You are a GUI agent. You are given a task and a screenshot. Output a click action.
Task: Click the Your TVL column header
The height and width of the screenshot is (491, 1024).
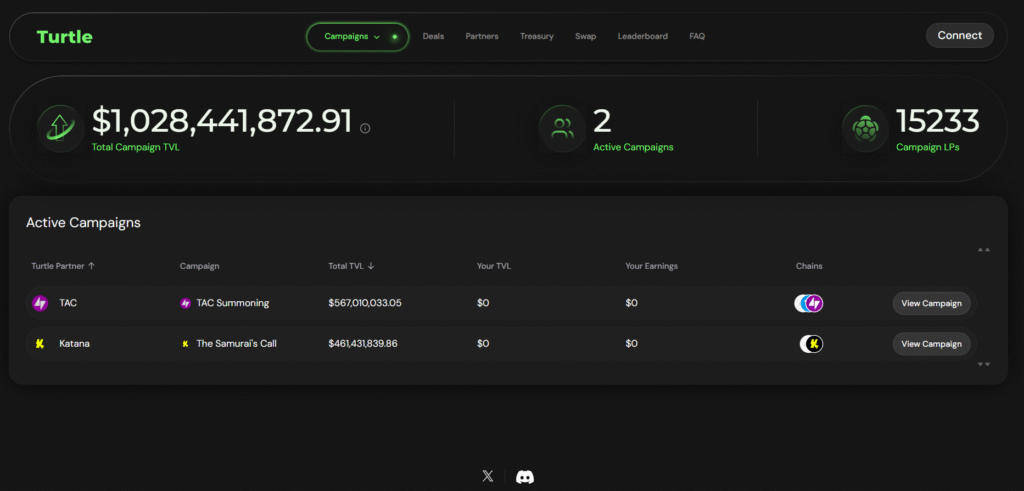[494, 266]
